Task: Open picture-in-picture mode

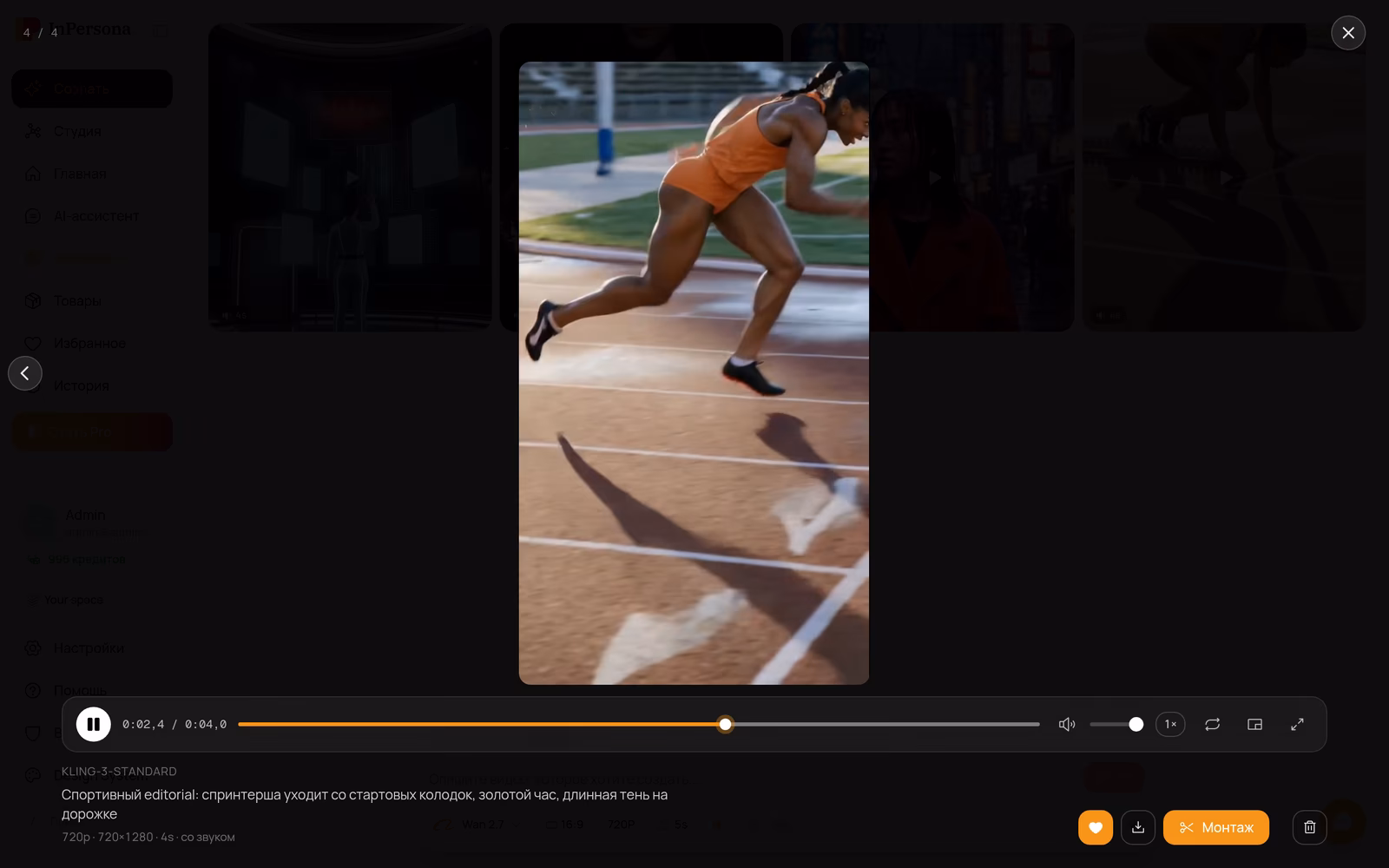Action: [1254, 724]
